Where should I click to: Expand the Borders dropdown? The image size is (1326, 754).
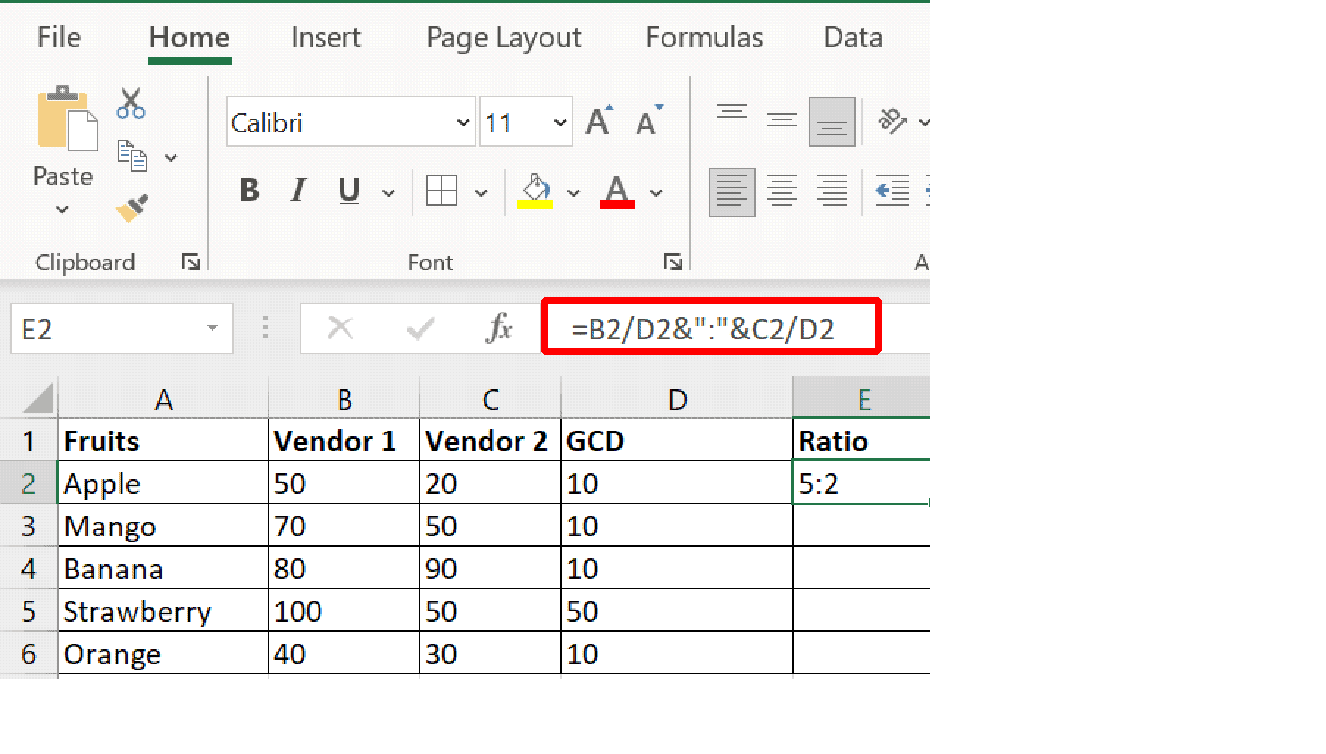[x=482, y=191]
